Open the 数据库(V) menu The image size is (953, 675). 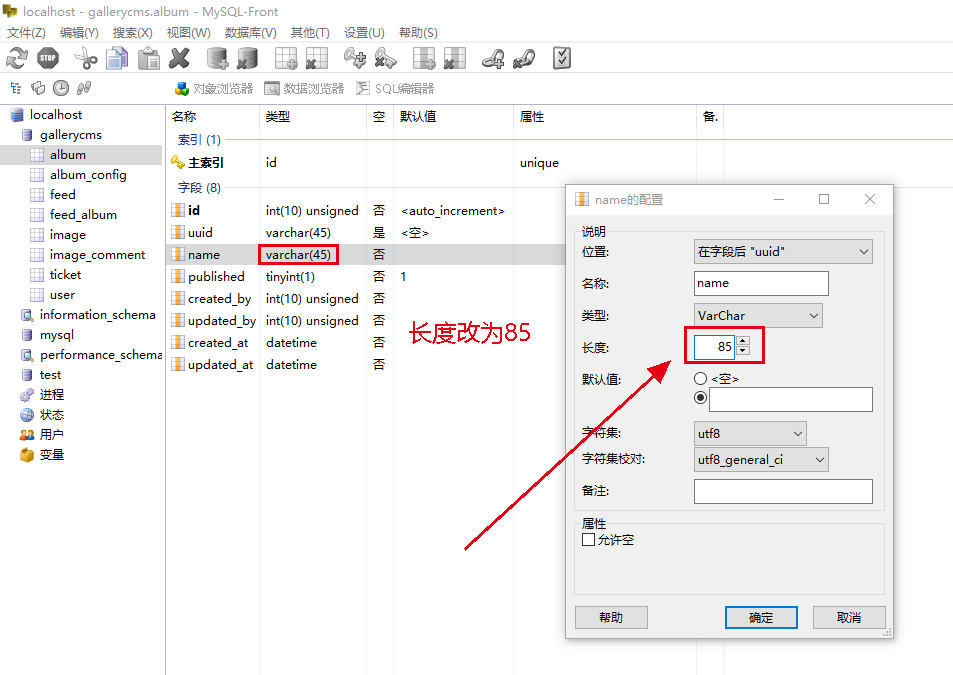(x=250, y=33)
